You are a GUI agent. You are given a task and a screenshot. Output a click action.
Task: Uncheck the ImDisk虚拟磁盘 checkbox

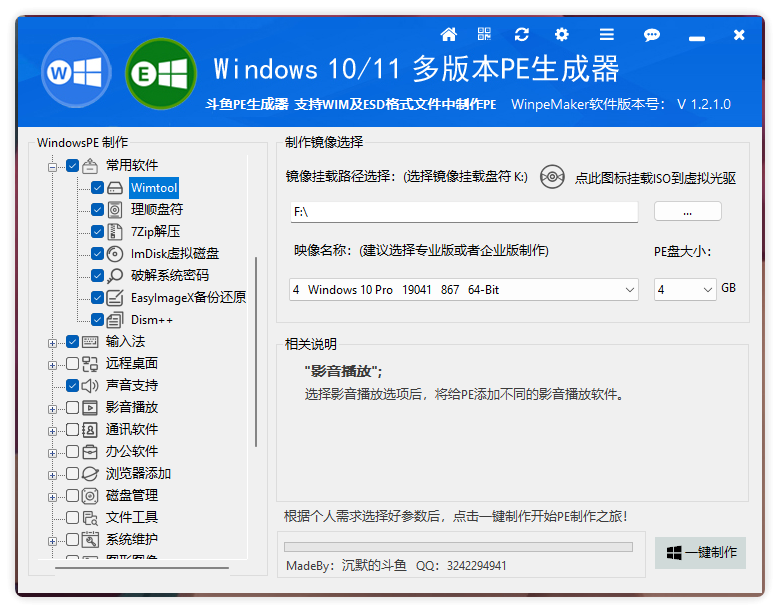(98, 254)
